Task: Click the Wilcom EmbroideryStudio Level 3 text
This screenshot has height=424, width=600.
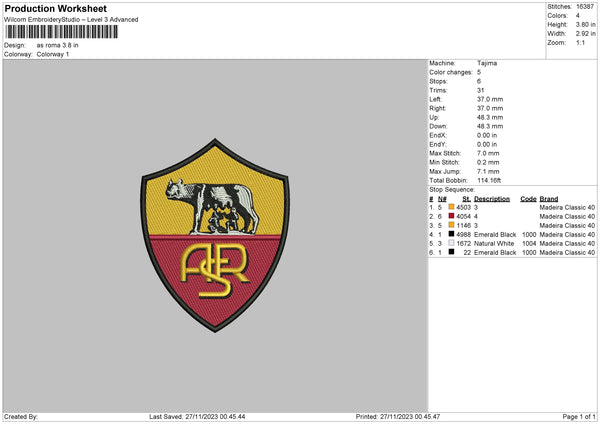Action: coord(71,20)
